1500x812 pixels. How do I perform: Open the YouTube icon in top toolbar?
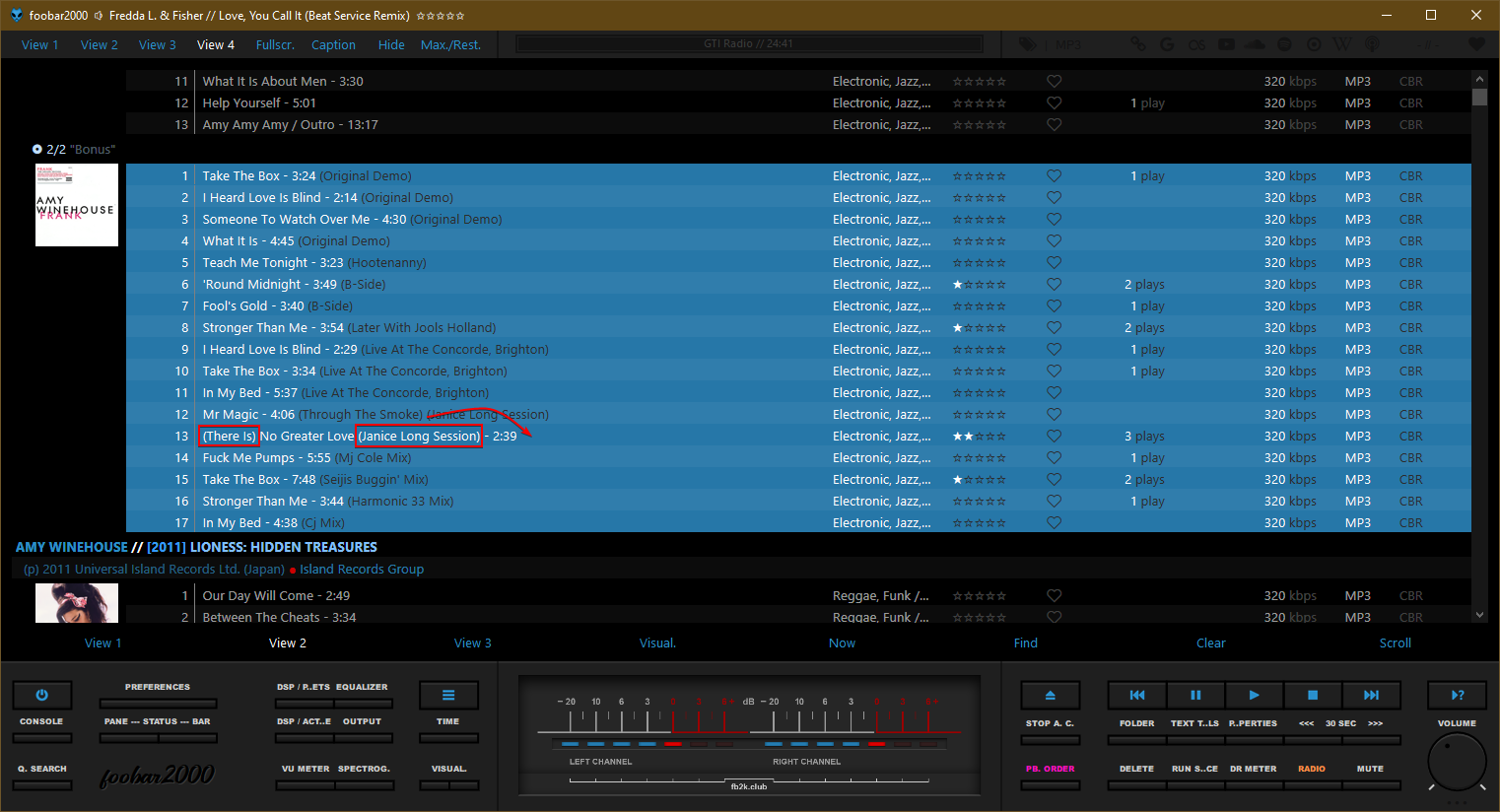click(x=1226, y=44)
